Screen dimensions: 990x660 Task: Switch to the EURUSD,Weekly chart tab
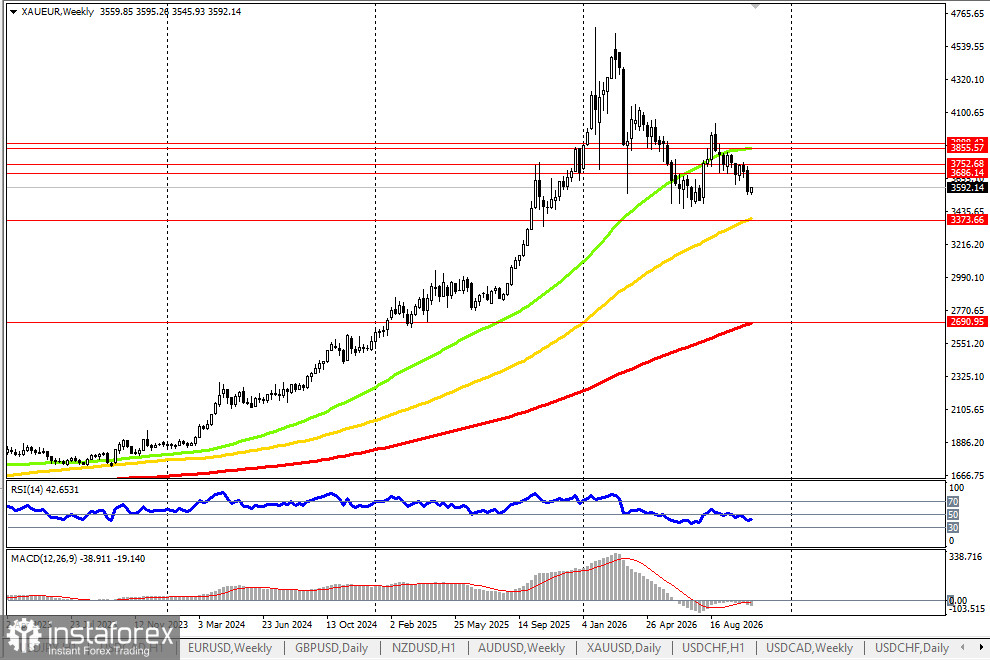[x=230, y=648]
